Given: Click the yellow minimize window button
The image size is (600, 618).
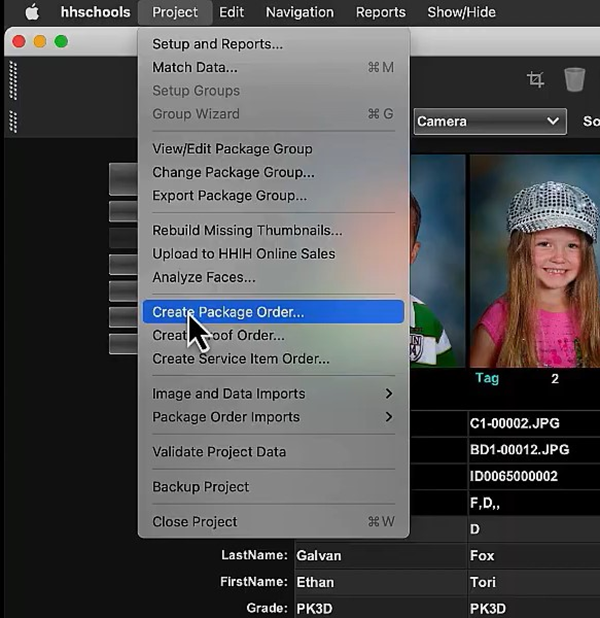Looking at the screenshot, I should (x=40, y=41).
